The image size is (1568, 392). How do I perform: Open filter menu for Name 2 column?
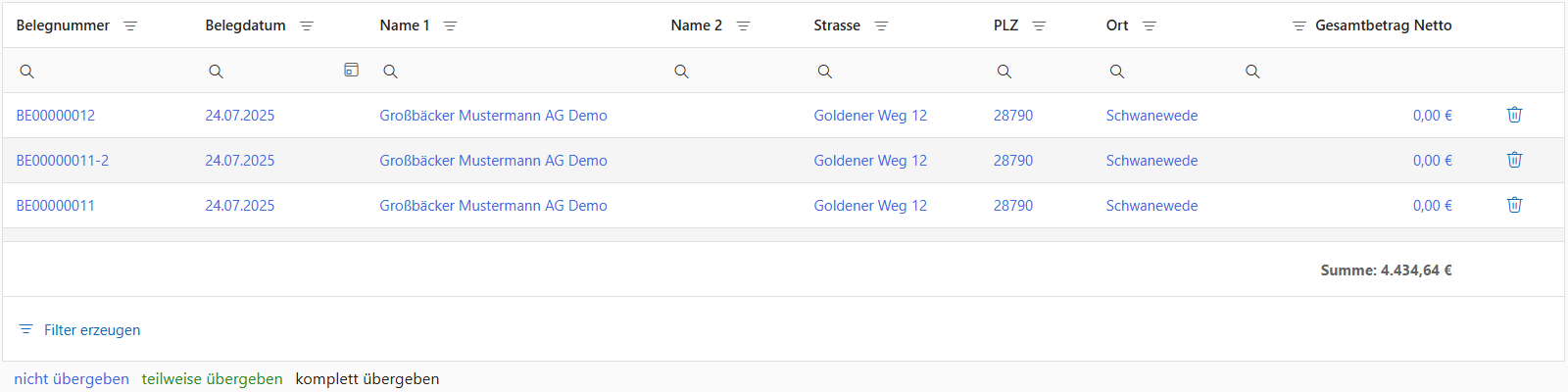point(744,26)
